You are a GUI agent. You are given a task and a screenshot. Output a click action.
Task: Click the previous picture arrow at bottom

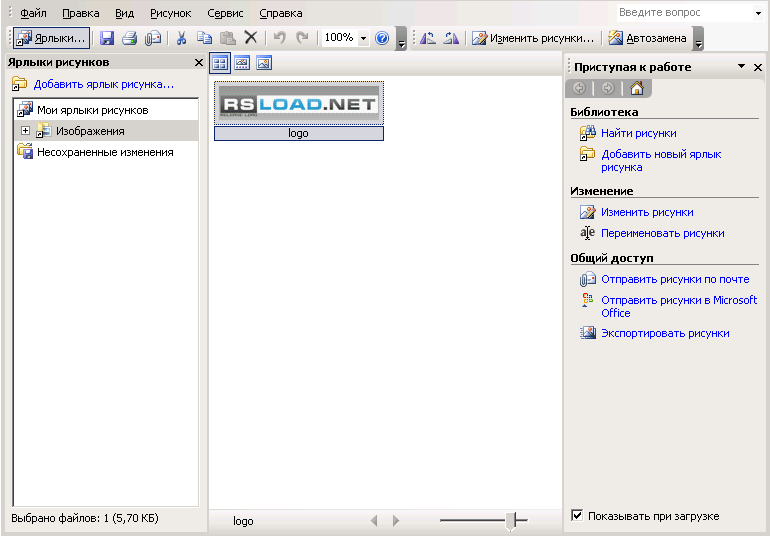[374, 520]
